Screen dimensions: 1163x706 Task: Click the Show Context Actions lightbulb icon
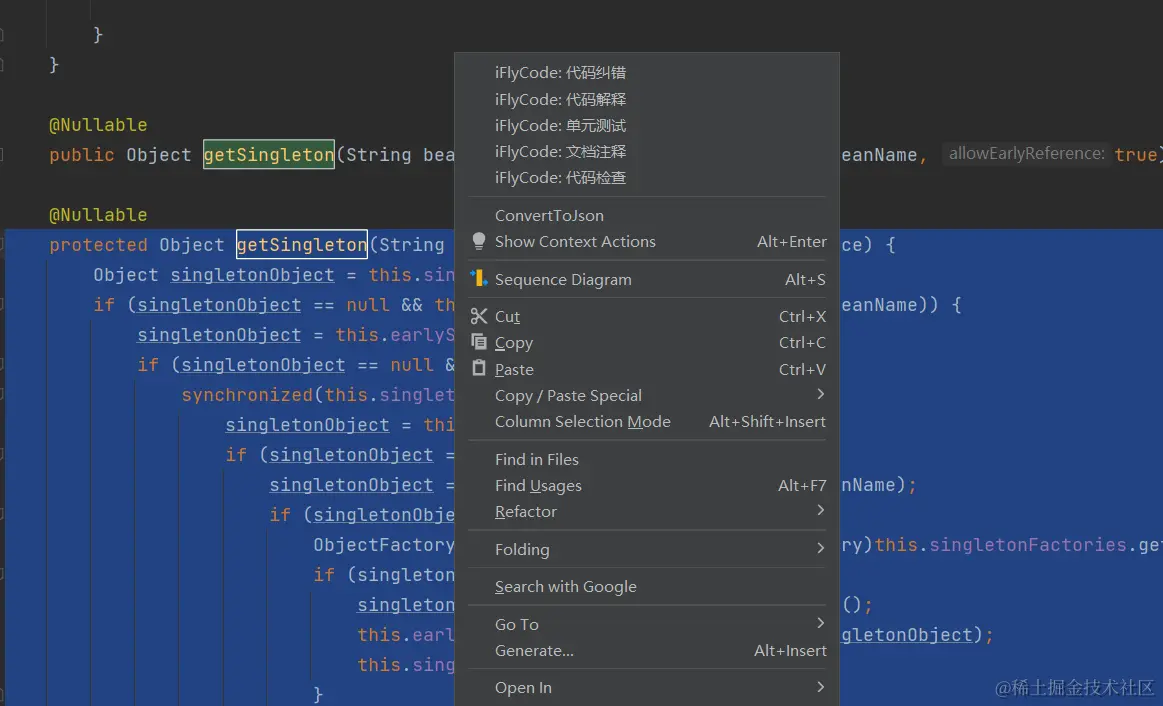(x=479, y=241)
